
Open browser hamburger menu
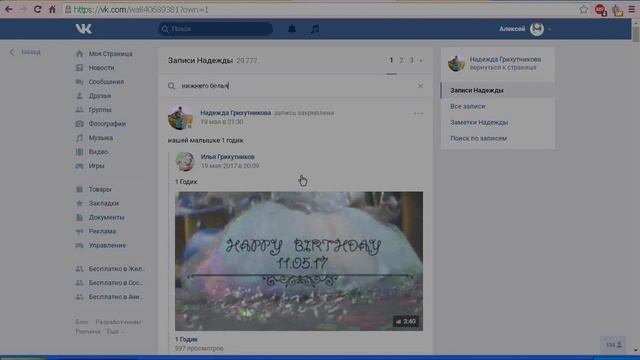pos(631,9)
